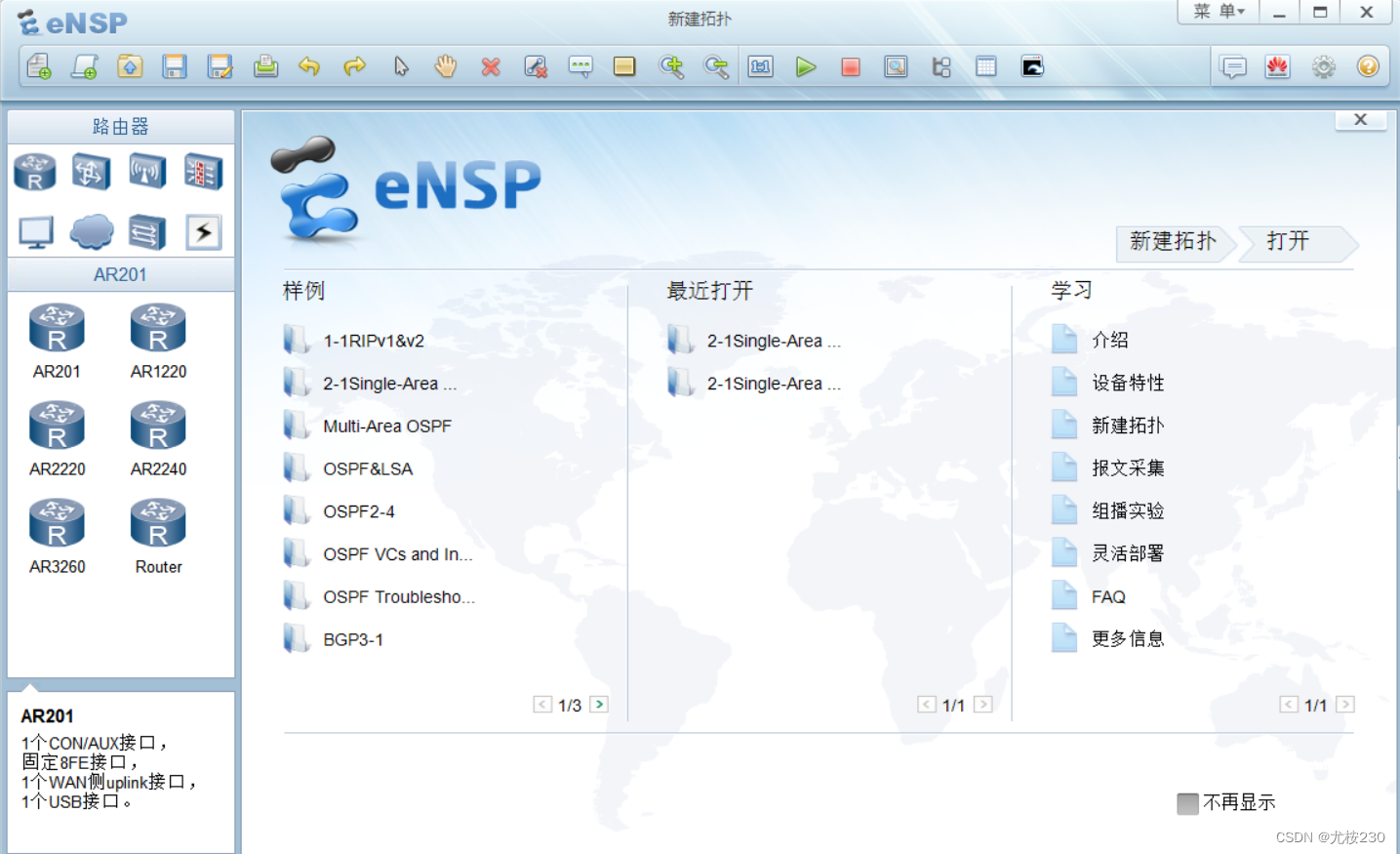Viewport: 1400px width, 854px height.
Task: Click the Open Topology folder icon
Action: pos(130,66)
